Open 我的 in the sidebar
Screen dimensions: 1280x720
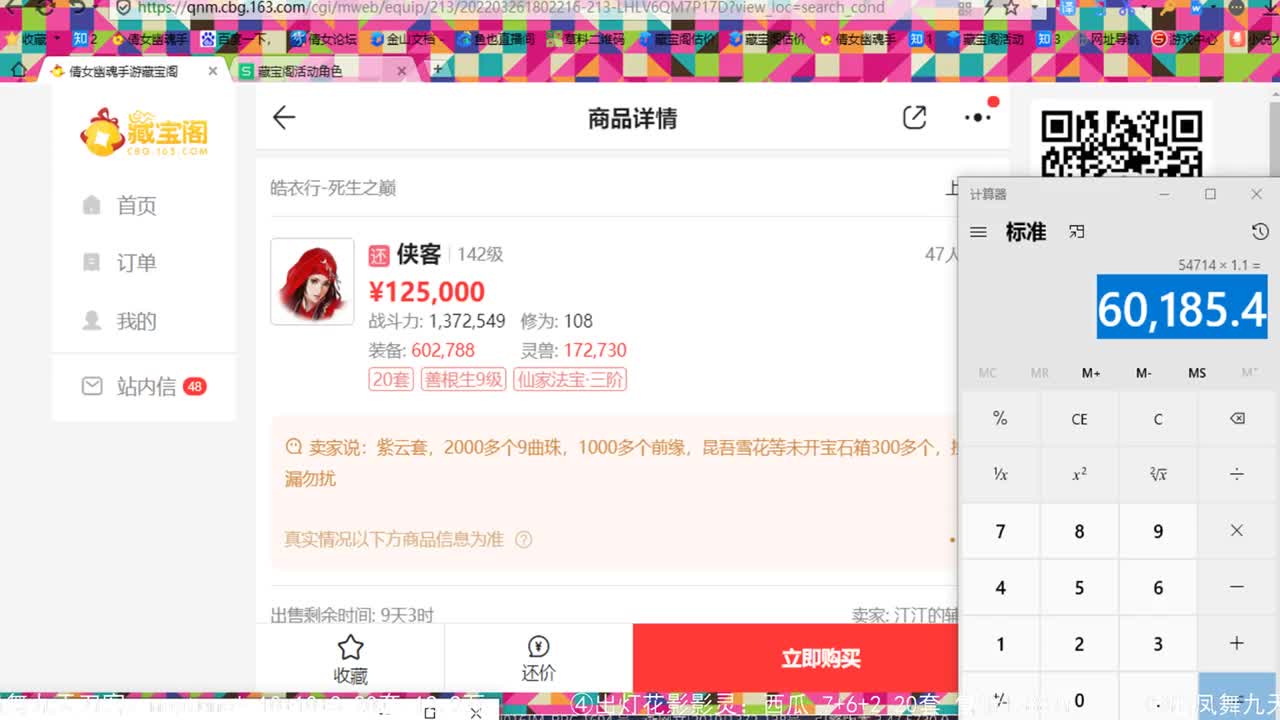119,321
